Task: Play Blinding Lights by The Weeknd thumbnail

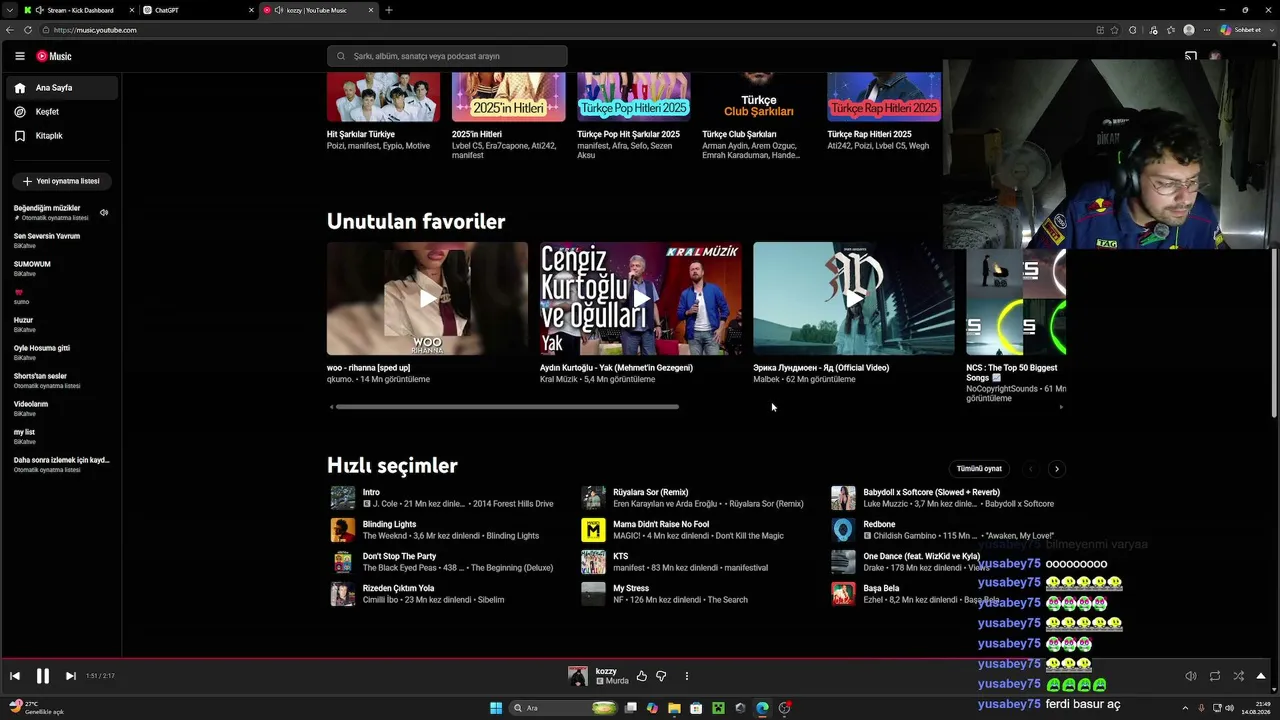Action: [343, 530]
